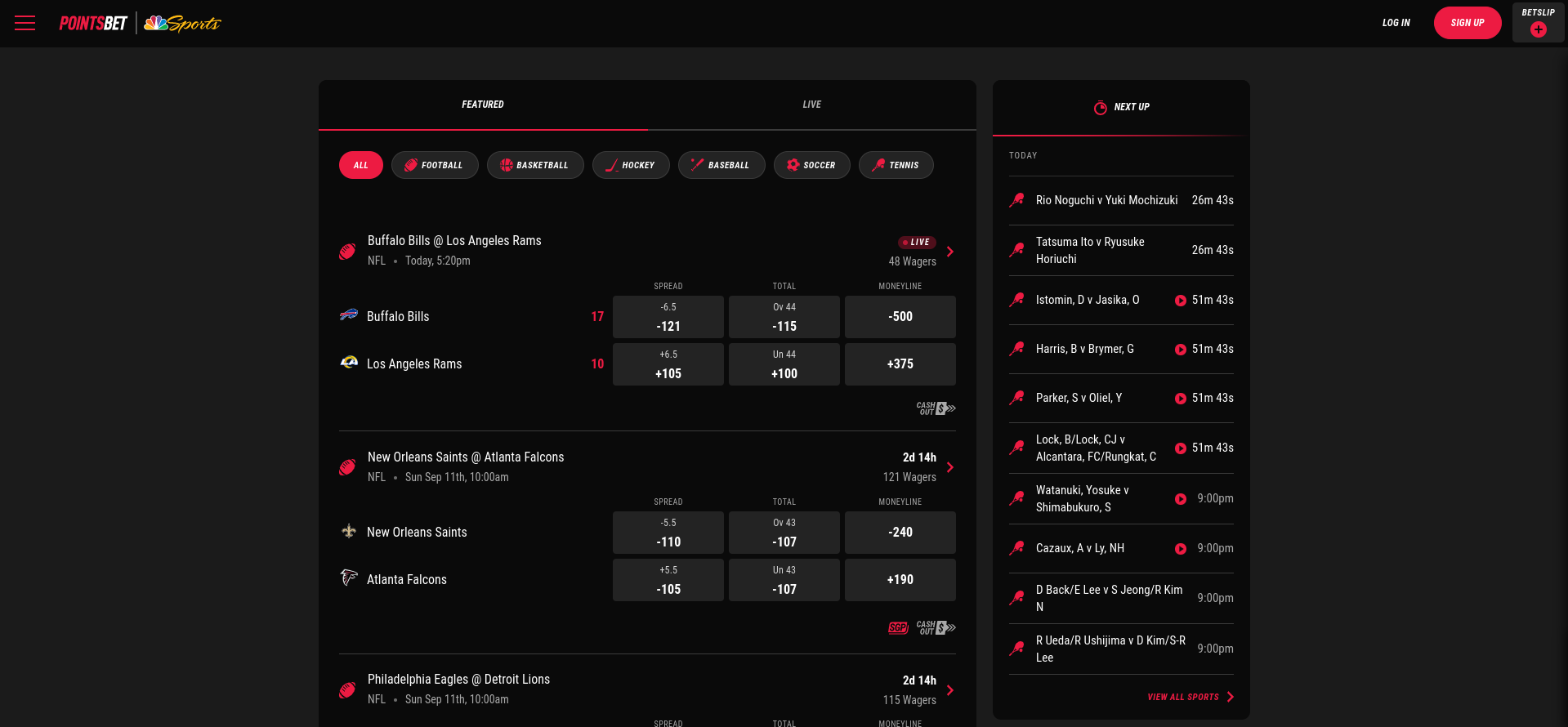Expand Buffalo Bills @ Rams game chevron
The width and height of the screenshot is (1568, 727).
coord(949,252)
